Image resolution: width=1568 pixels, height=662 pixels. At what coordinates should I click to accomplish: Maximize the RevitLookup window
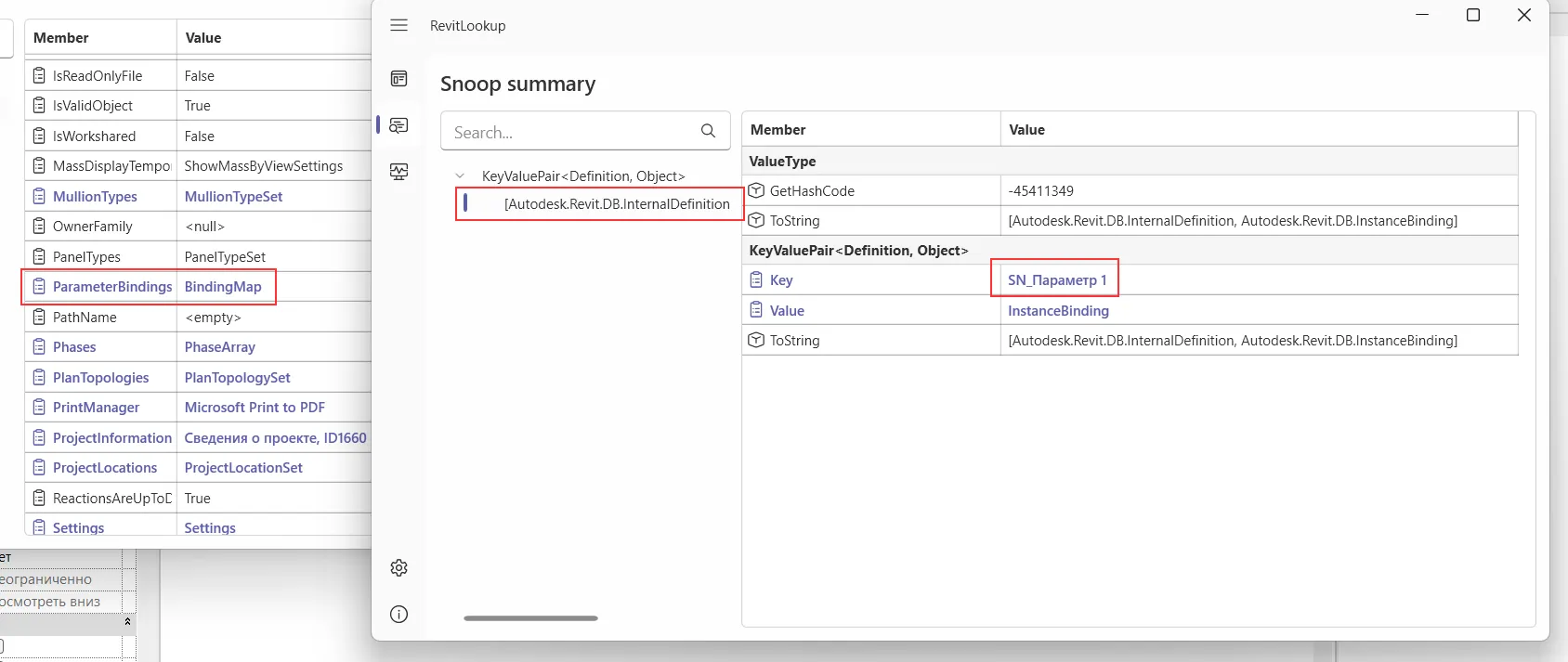tap(1473, 15)
